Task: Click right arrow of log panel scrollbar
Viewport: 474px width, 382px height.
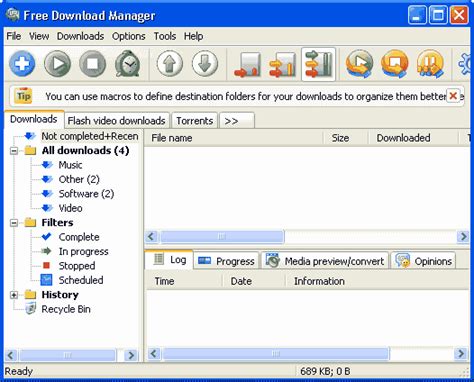Action: tap(461, 353)
